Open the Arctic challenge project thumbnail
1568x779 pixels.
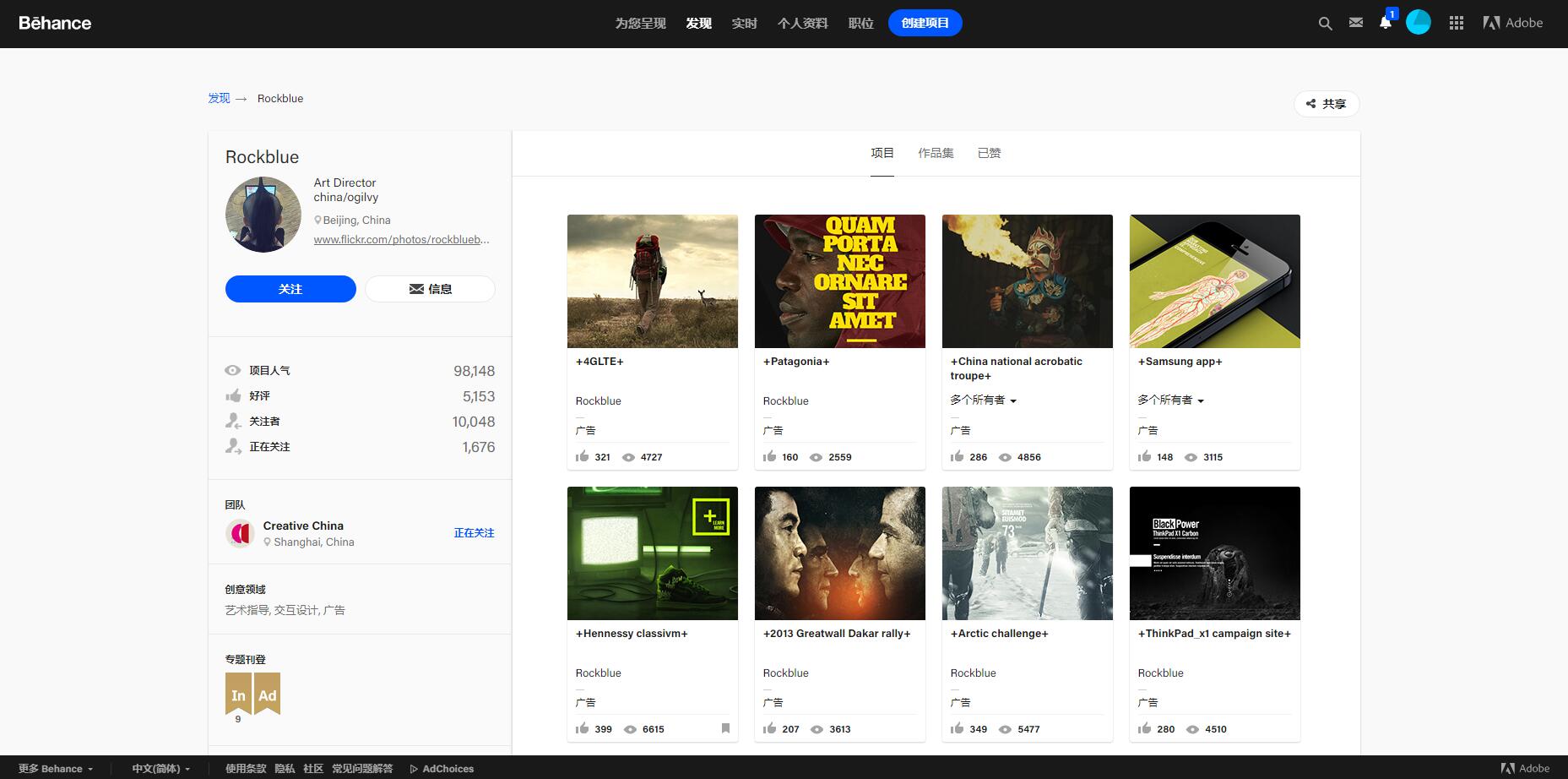pos(1028,553)
